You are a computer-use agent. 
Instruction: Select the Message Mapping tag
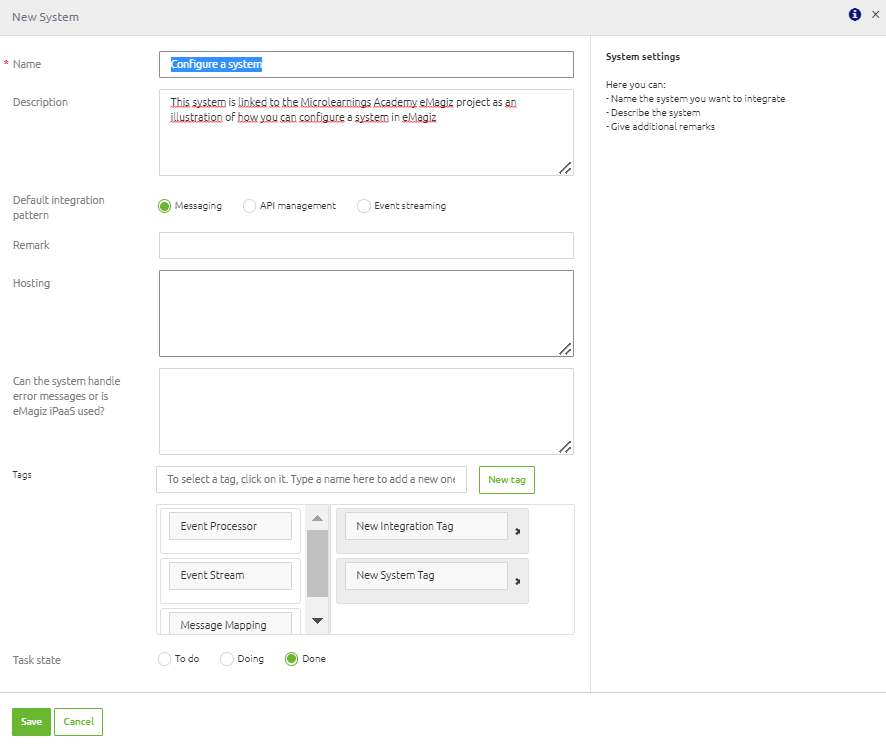click(x=228, y=622)
